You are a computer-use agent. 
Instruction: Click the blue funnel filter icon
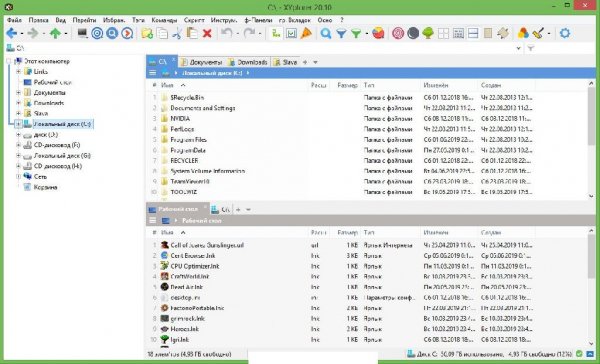click(x=341, y=34)
